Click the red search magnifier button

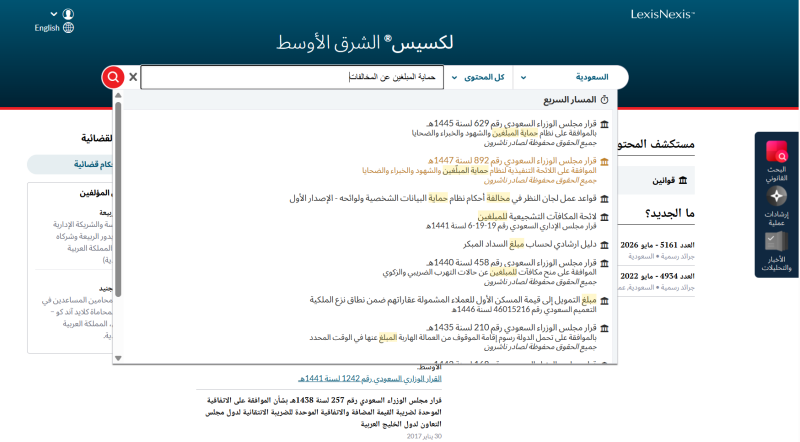pyautogui.click(x=113, y=77)
